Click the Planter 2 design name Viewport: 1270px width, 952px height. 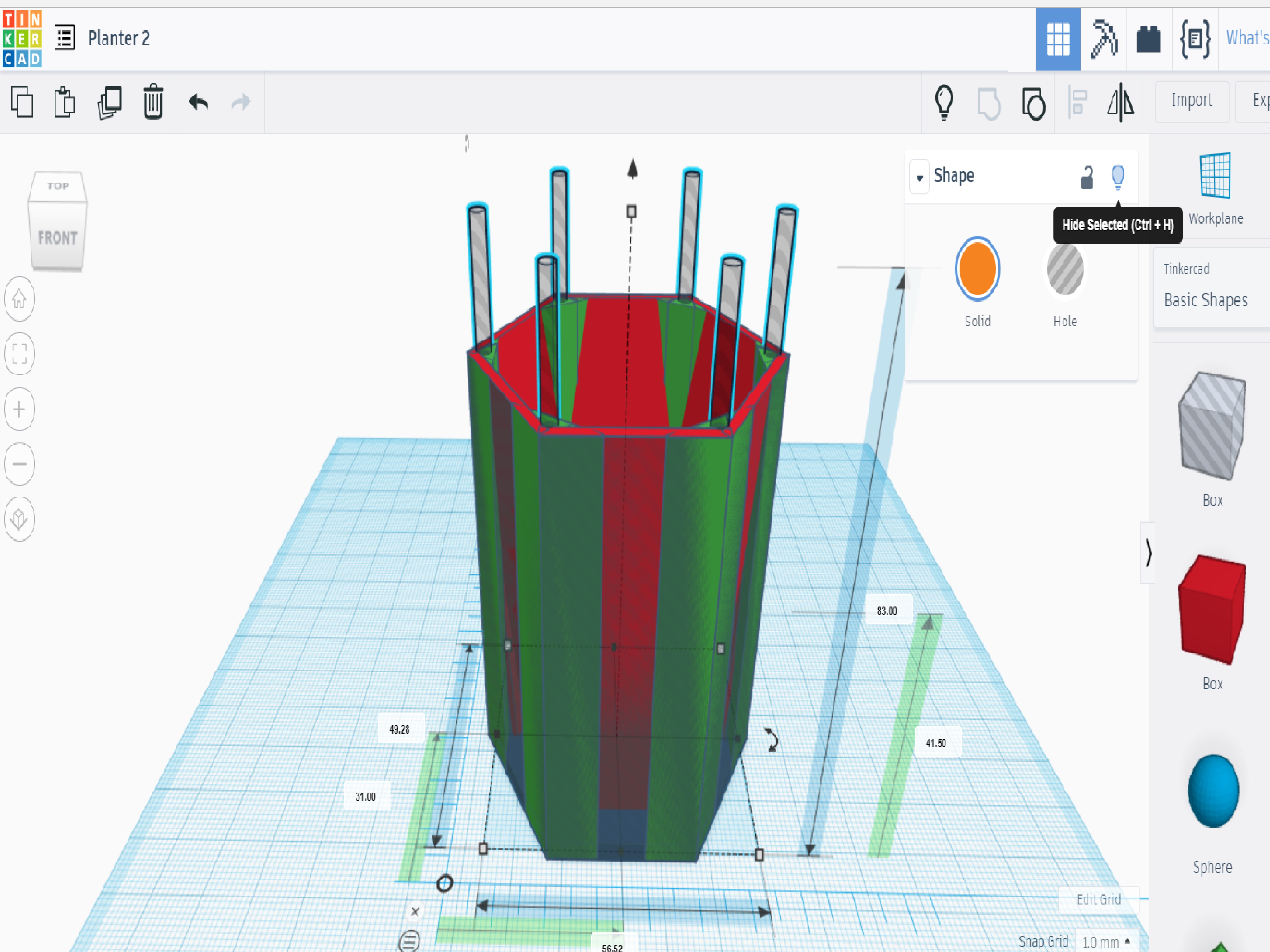click(x=119, y=38)
